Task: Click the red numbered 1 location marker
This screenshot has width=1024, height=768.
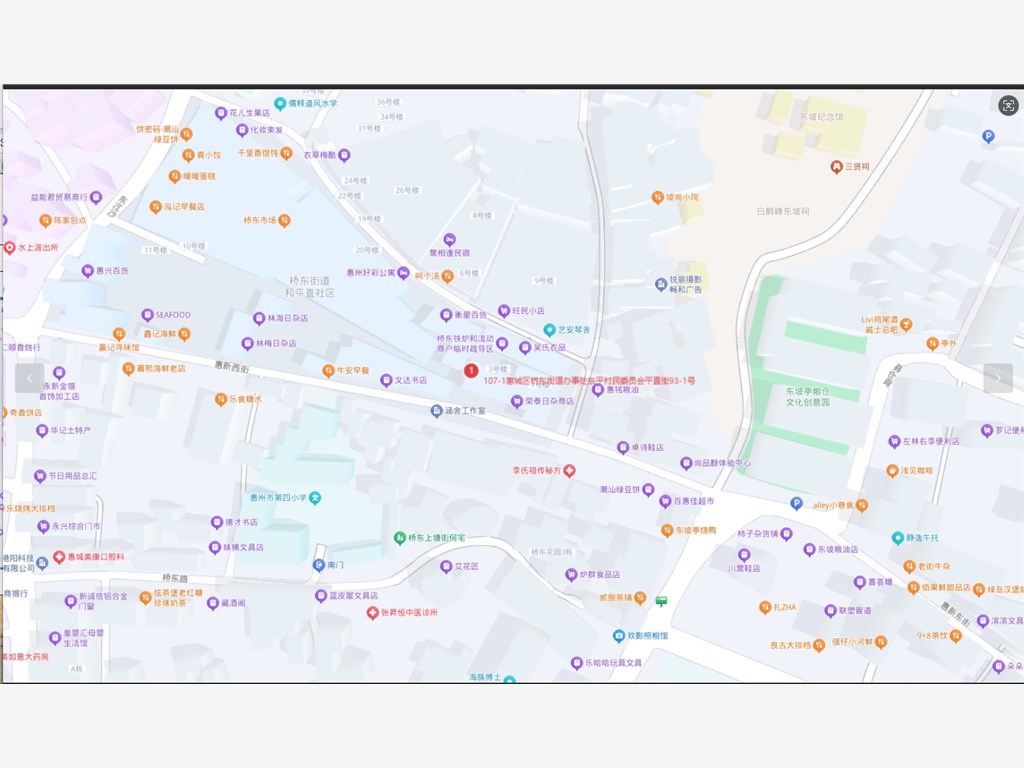Action: [x=471, y=371]
